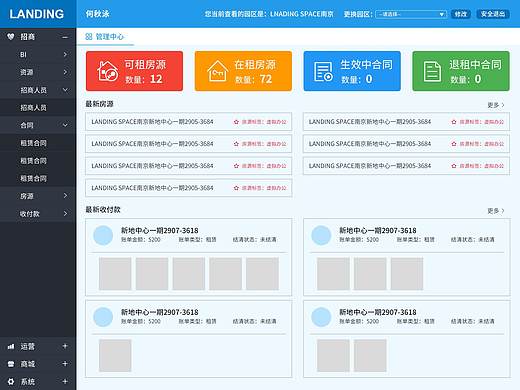Click the only thumbnail in bottom-left payment card
Screen dimensions: 520x390
[115, 355]
